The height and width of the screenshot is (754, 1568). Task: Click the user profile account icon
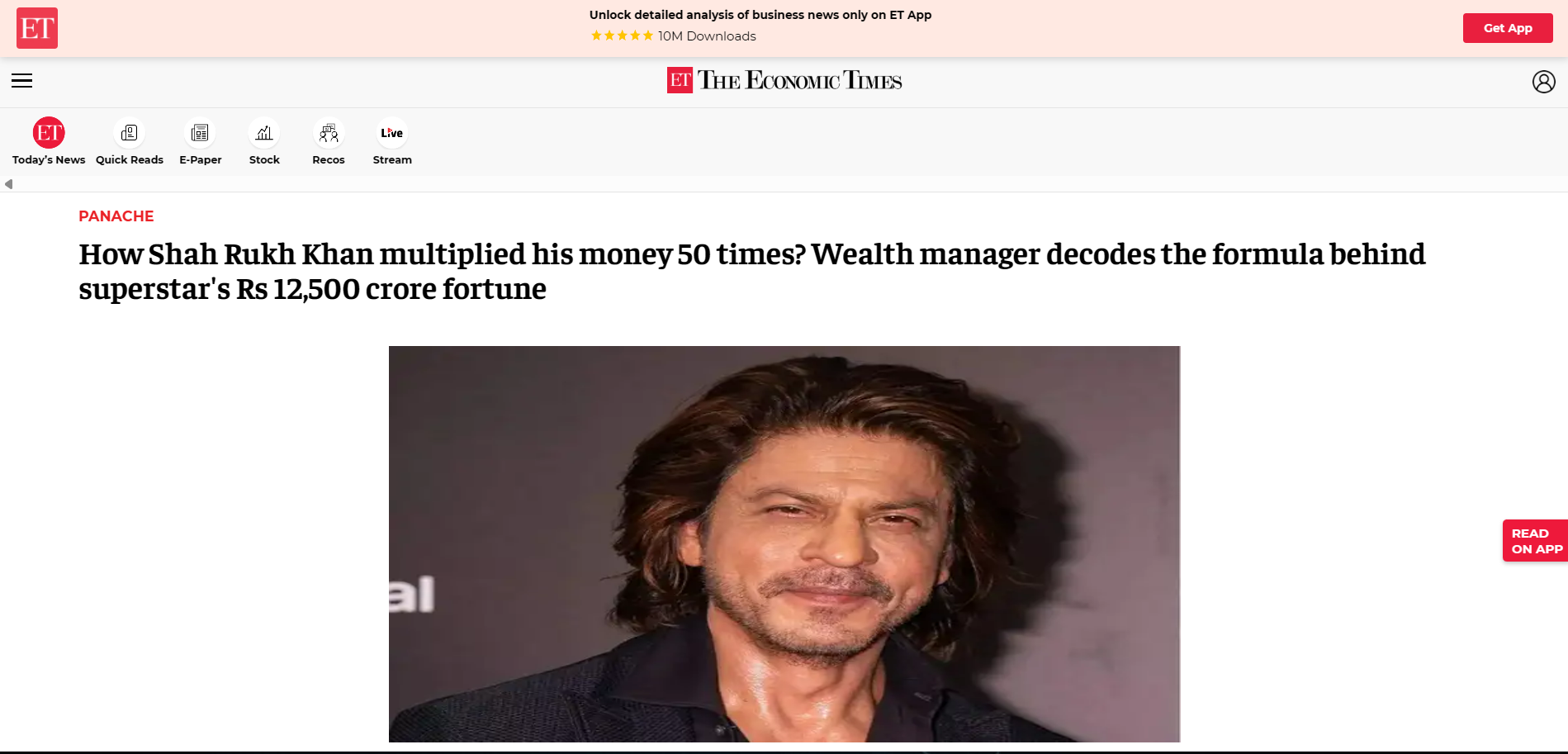click(x=1543, y=82)
